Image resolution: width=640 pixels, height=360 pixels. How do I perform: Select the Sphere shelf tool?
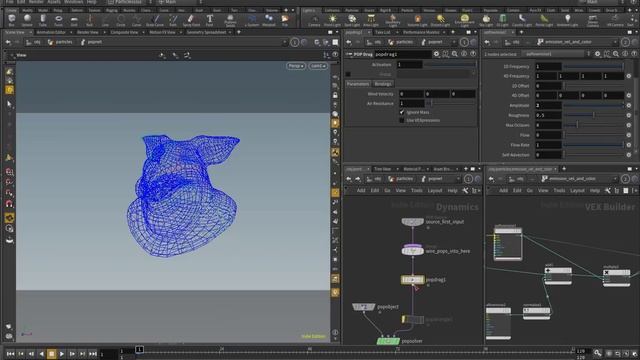click(x=27, y=20)
